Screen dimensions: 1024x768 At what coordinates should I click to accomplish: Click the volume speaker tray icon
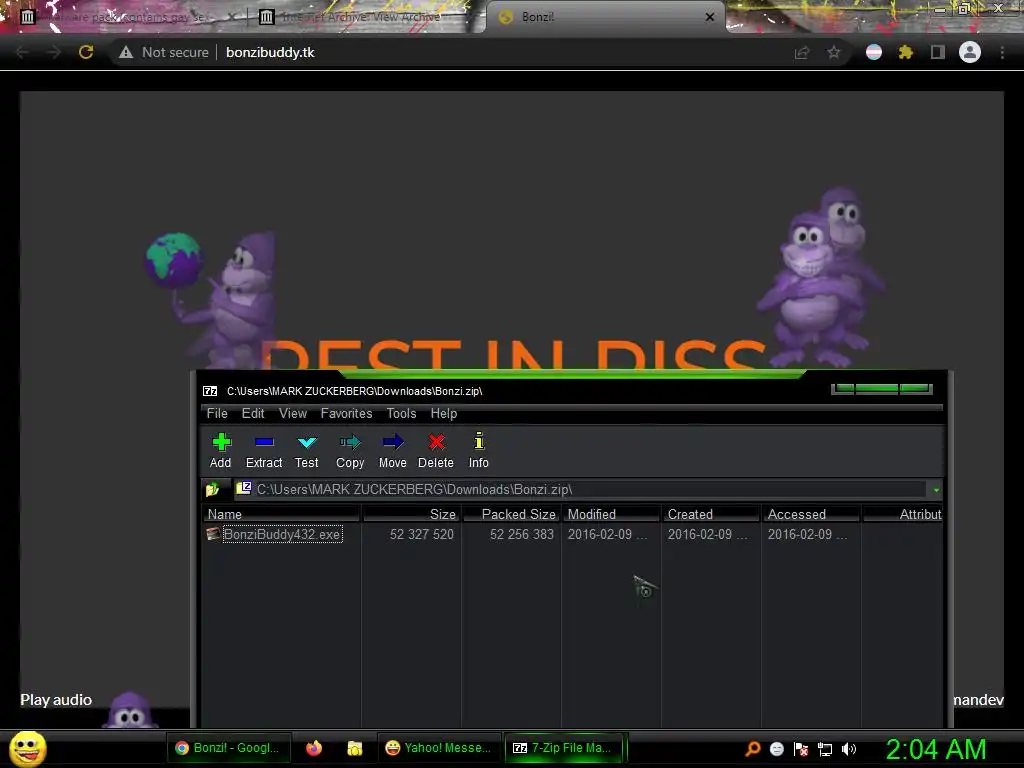click(848, 749)
